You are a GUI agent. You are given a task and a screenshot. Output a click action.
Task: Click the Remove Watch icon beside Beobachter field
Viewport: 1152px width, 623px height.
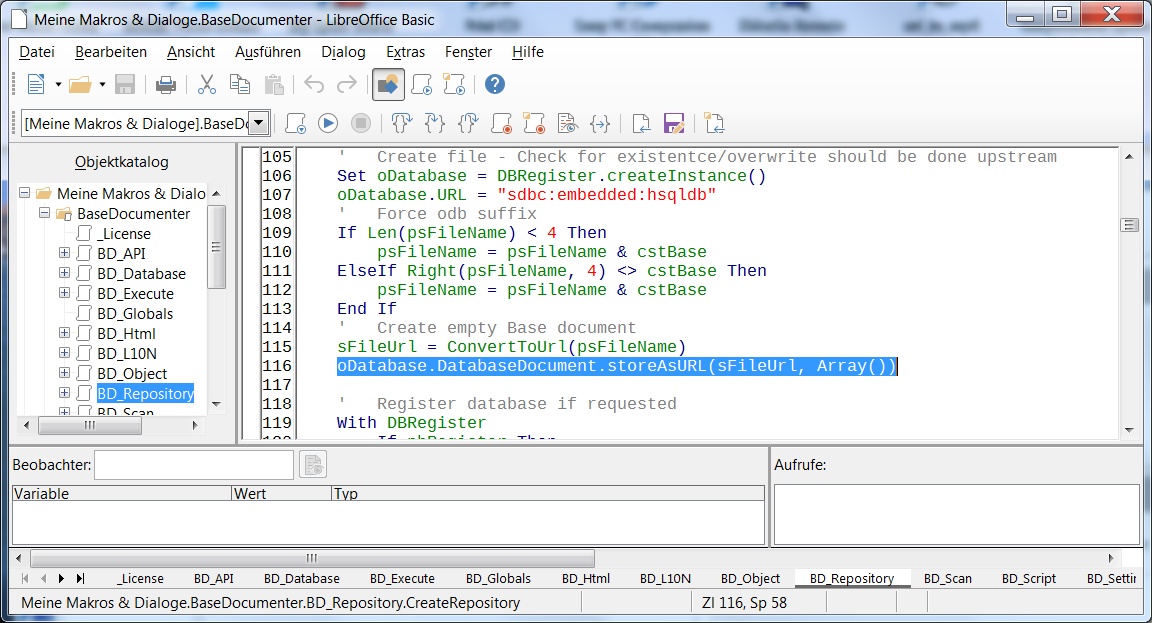point(314,465)
